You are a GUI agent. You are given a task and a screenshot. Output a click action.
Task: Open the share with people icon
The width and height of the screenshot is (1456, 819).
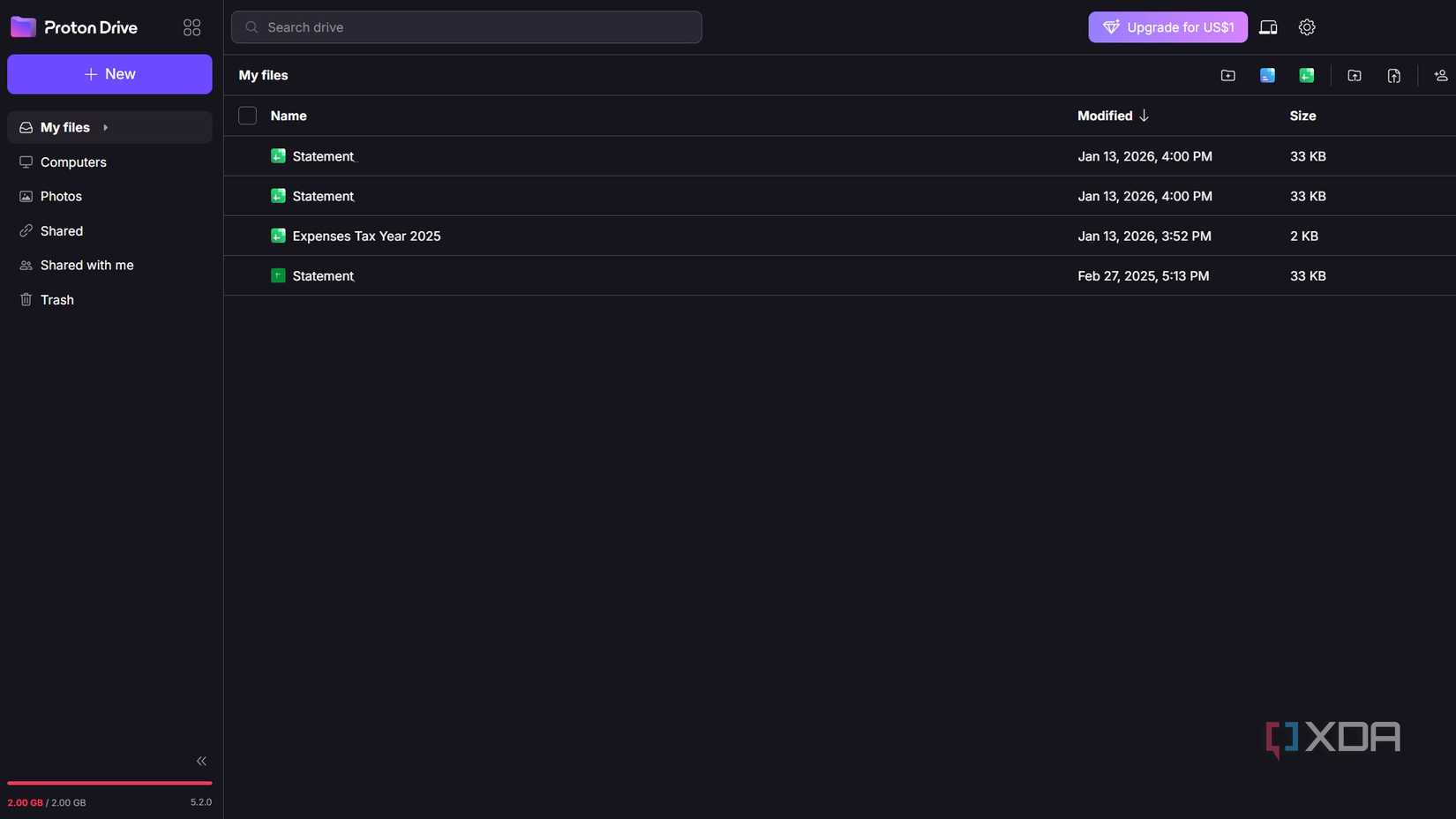pyautogui.click(x=1440, y=76)
